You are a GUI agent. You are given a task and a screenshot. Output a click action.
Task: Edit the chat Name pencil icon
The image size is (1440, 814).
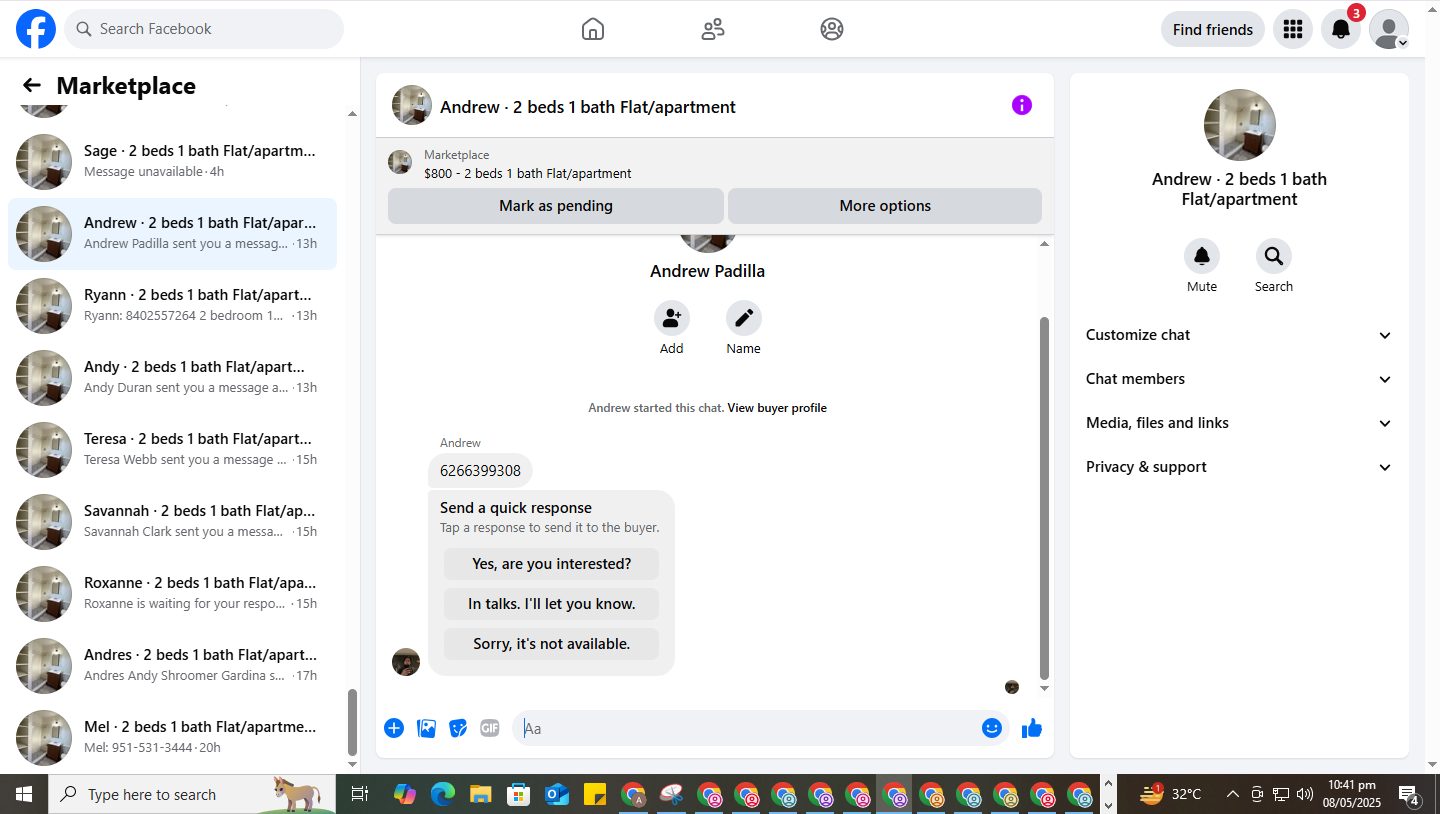click(x=744, y=318)
